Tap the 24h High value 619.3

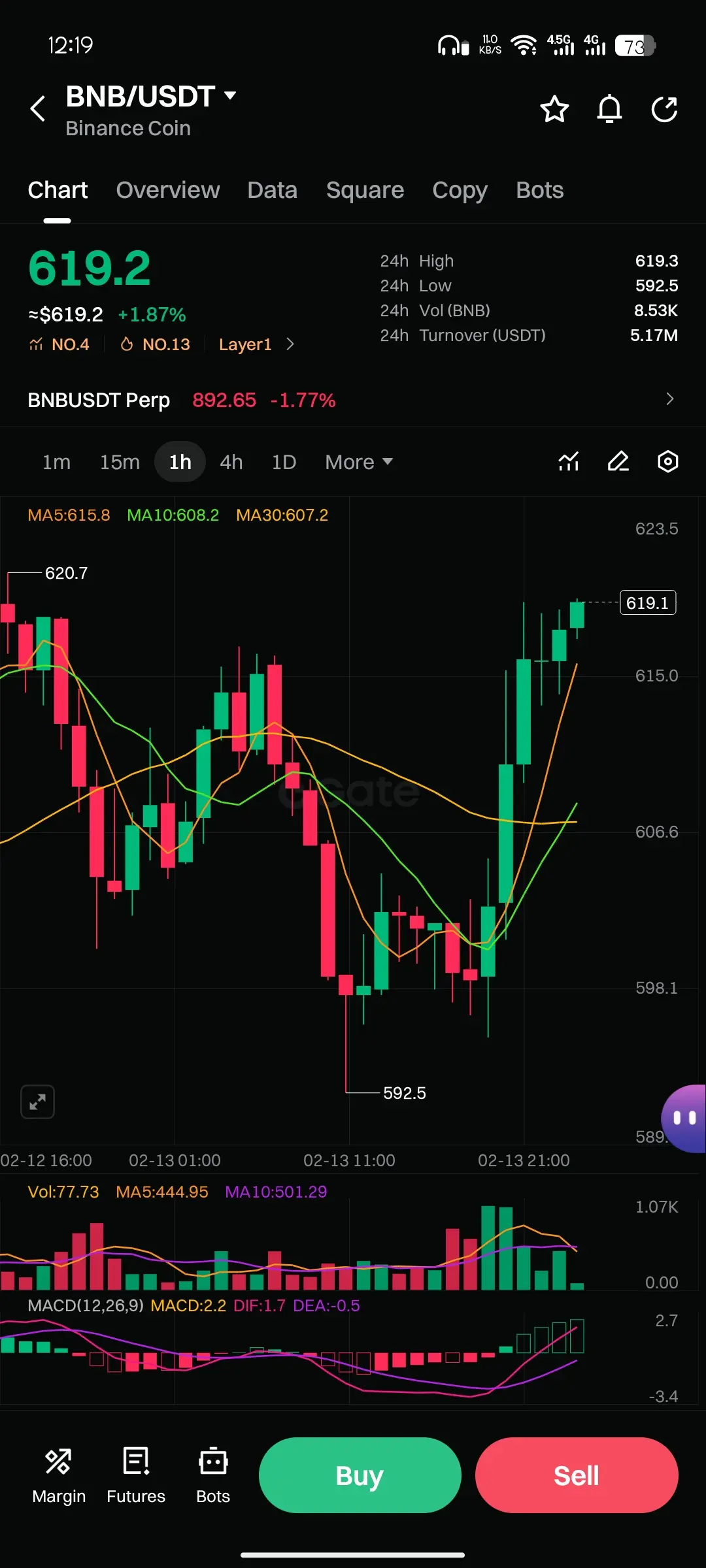pos(656,261)
